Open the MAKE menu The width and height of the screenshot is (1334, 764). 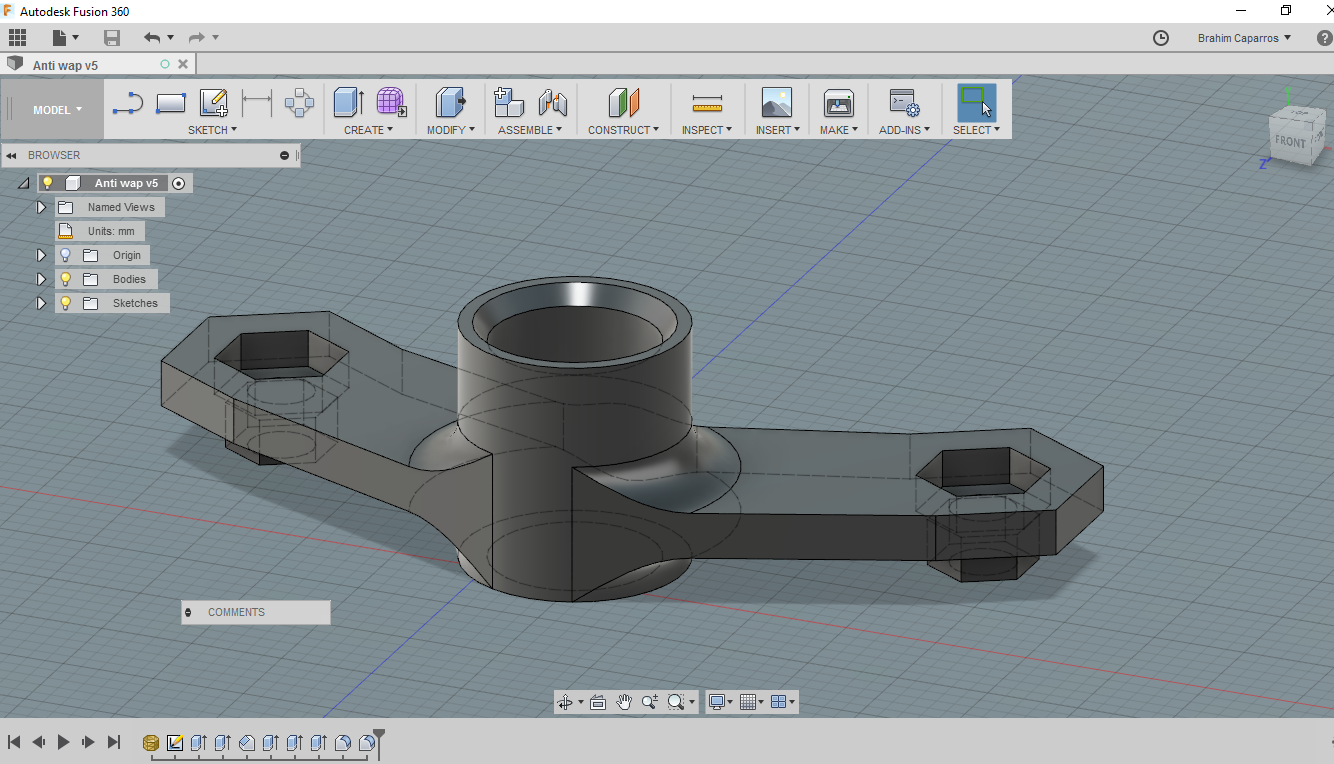click(x=839, y=130)
